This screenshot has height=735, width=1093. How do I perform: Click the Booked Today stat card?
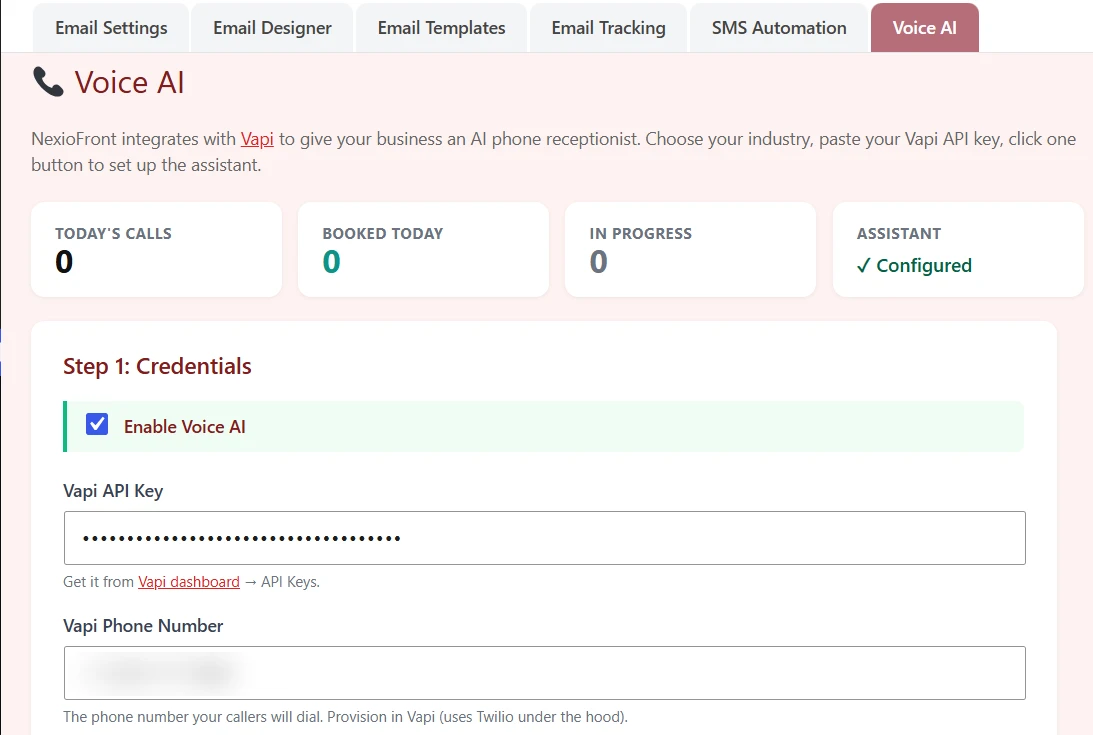point(423,250)
